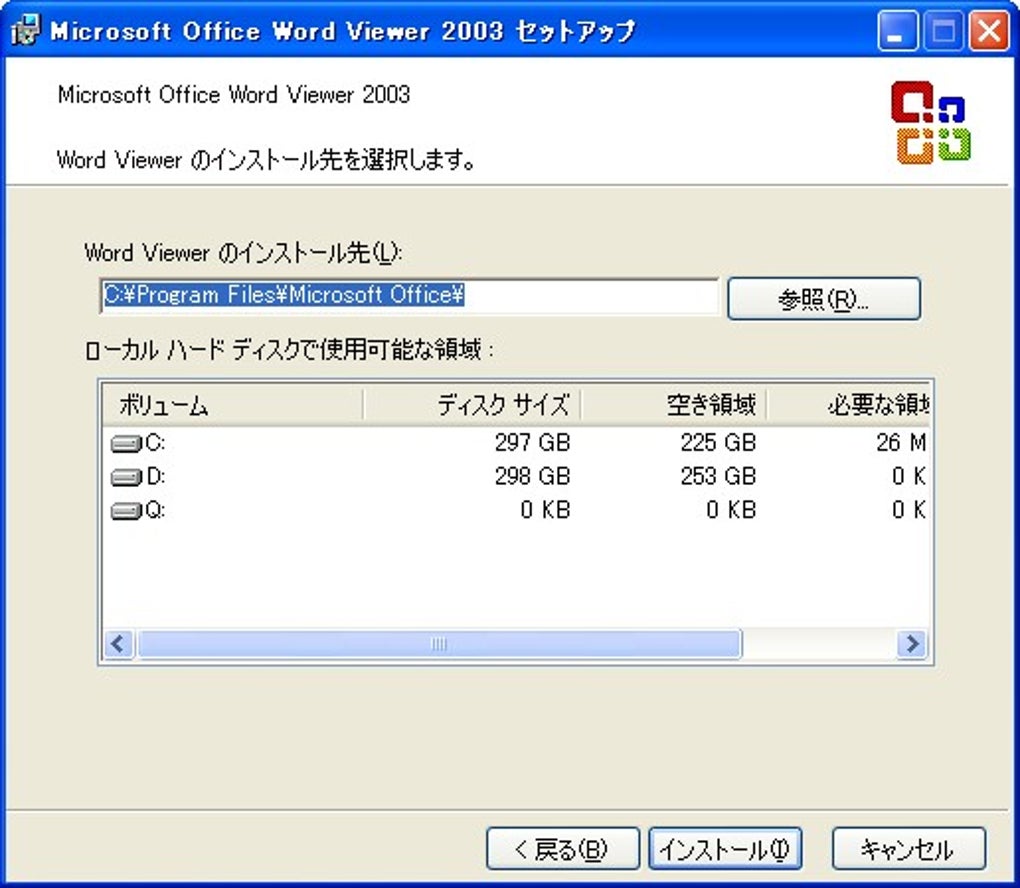Viewport: 1020px width, 888px height.
Task: Click the 297 GB disk size cell
Action: point(532,443)
